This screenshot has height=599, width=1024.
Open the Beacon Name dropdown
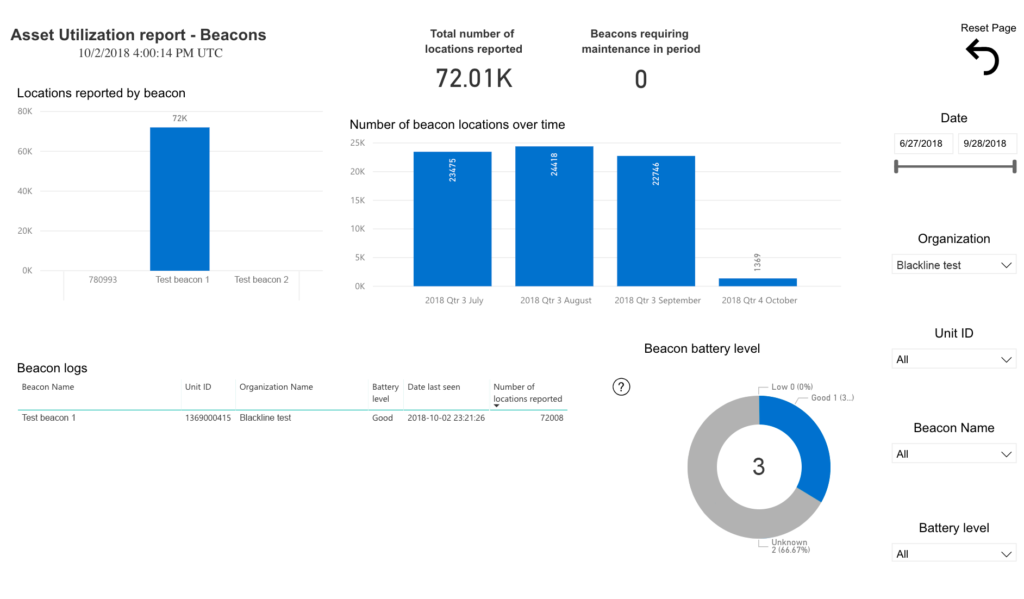(x=953, y=453)
